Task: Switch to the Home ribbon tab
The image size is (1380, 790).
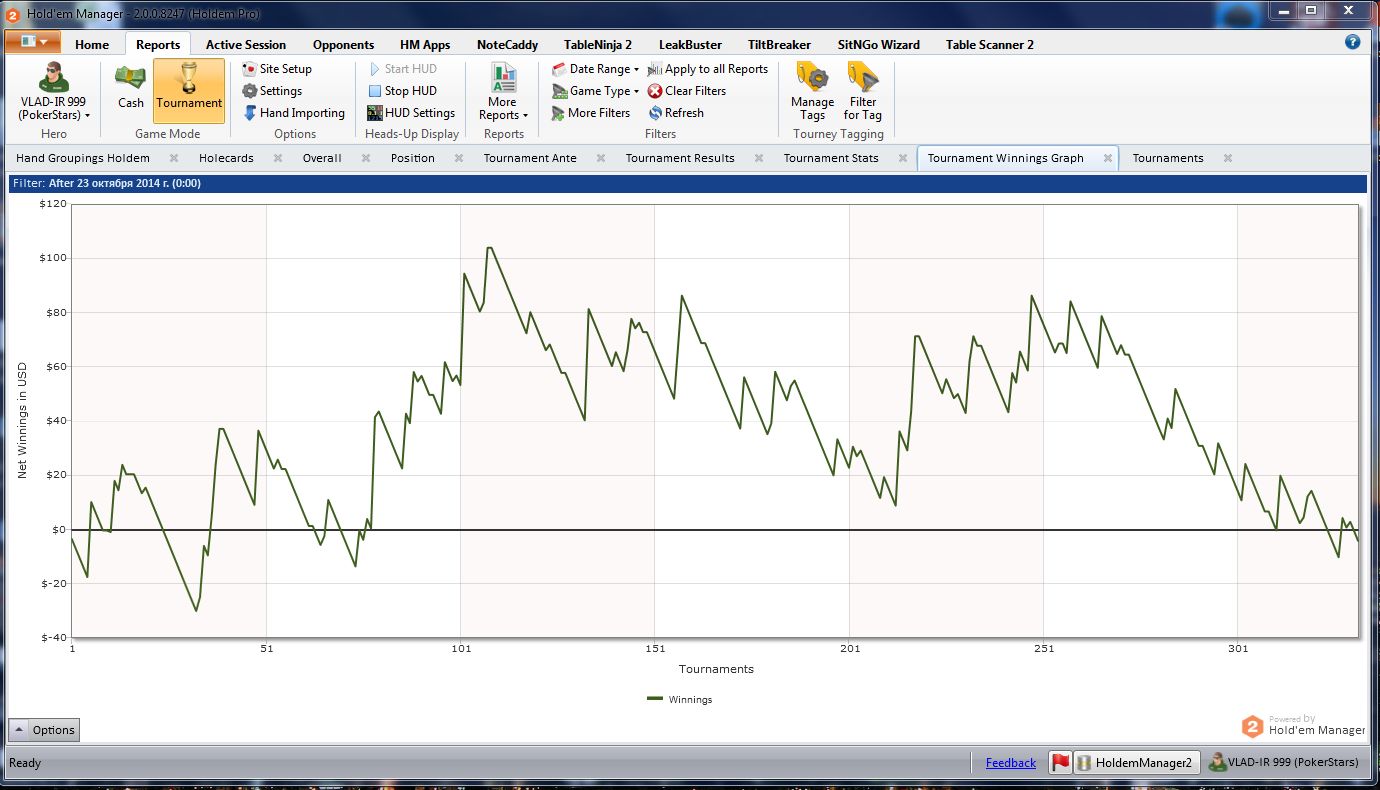Action: tap(92, 44)
